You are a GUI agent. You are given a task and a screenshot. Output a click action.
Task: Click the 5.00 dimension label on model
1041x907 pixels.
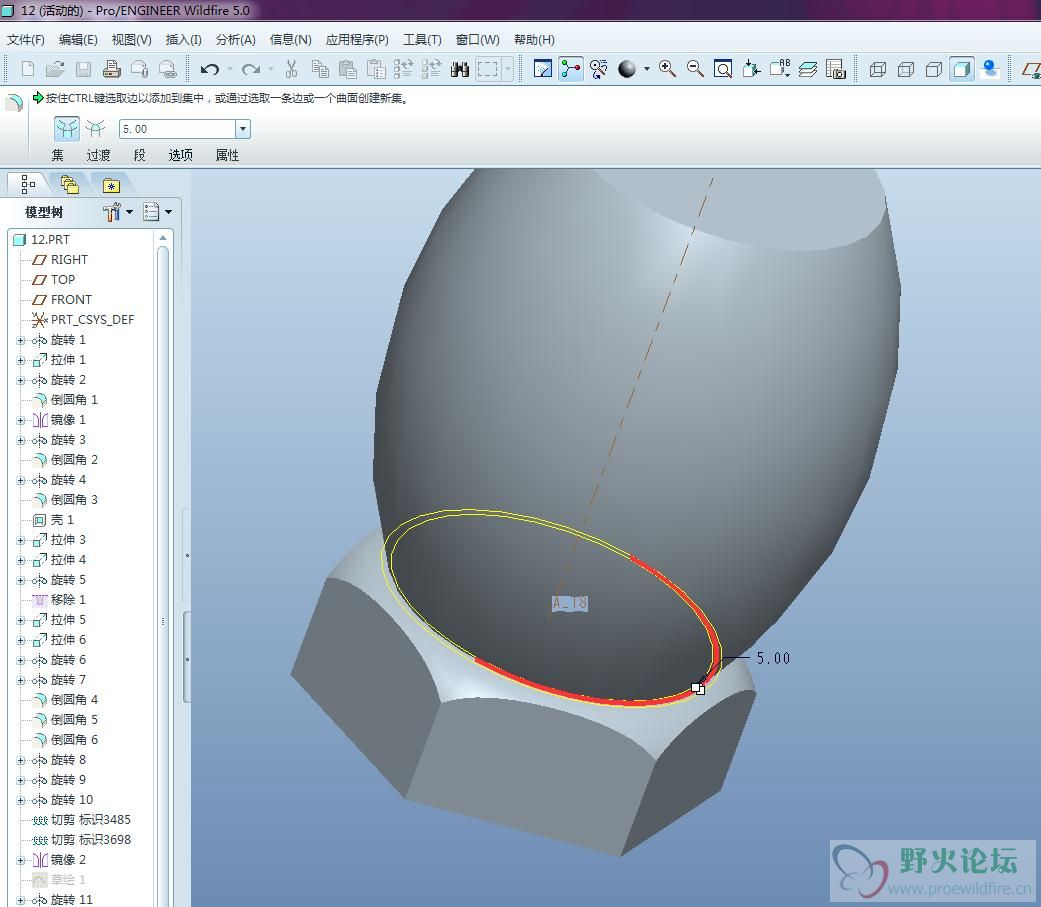(x=773, y=658)
